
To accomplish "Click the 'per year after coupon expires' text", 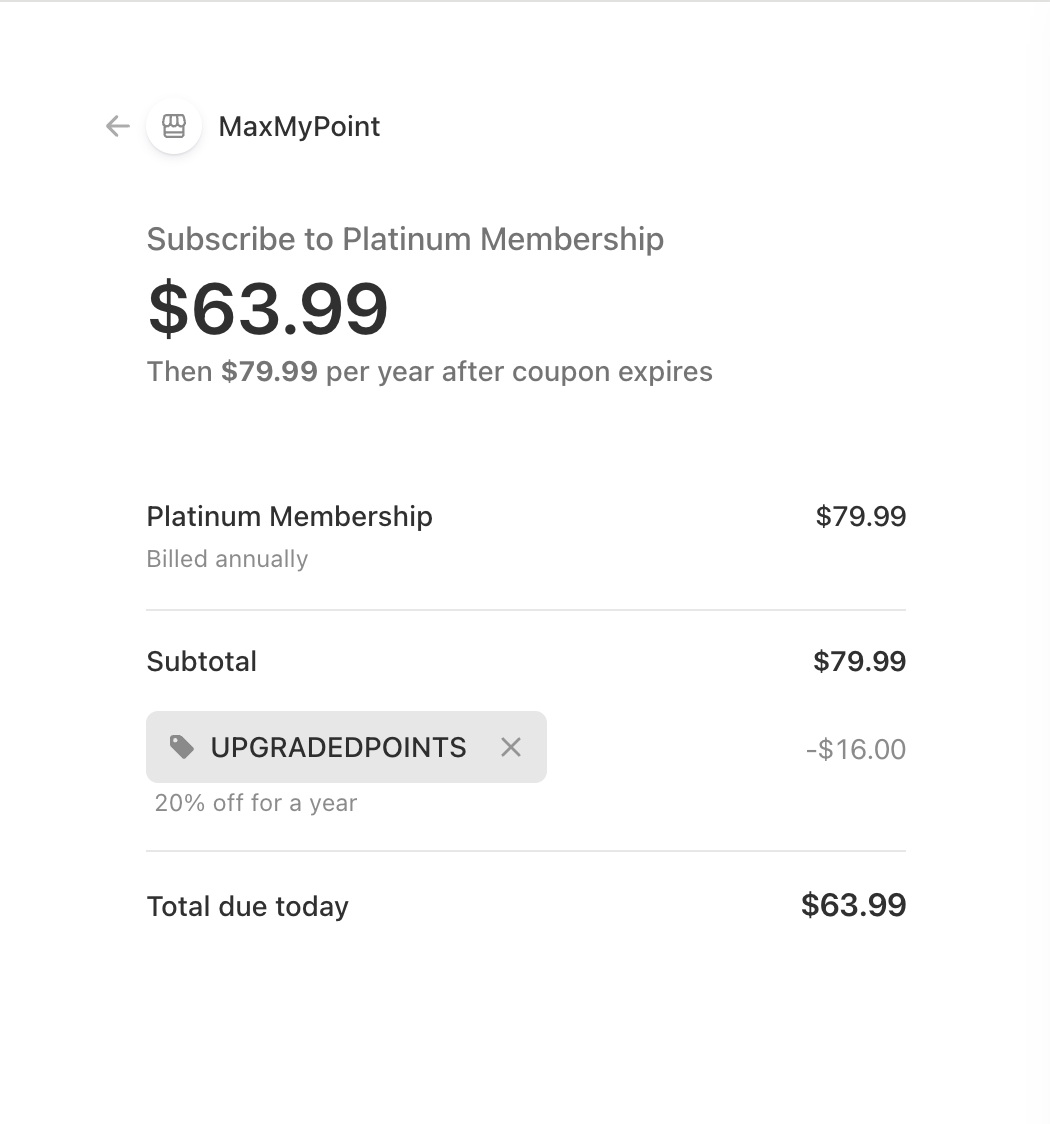I will point(519,372).
